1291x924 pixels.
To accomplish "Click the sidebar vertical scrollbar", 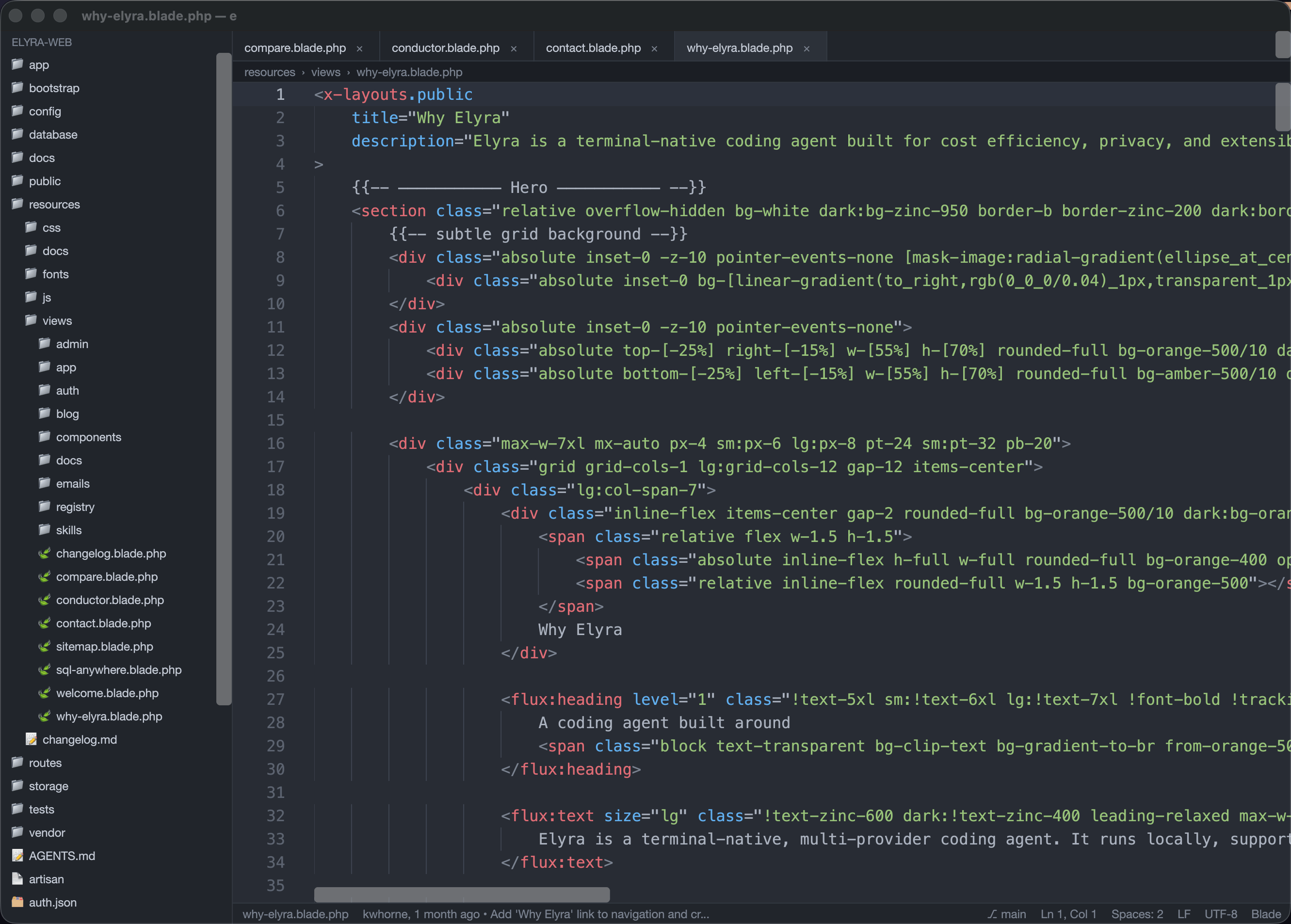I will [x=224, y=379].
